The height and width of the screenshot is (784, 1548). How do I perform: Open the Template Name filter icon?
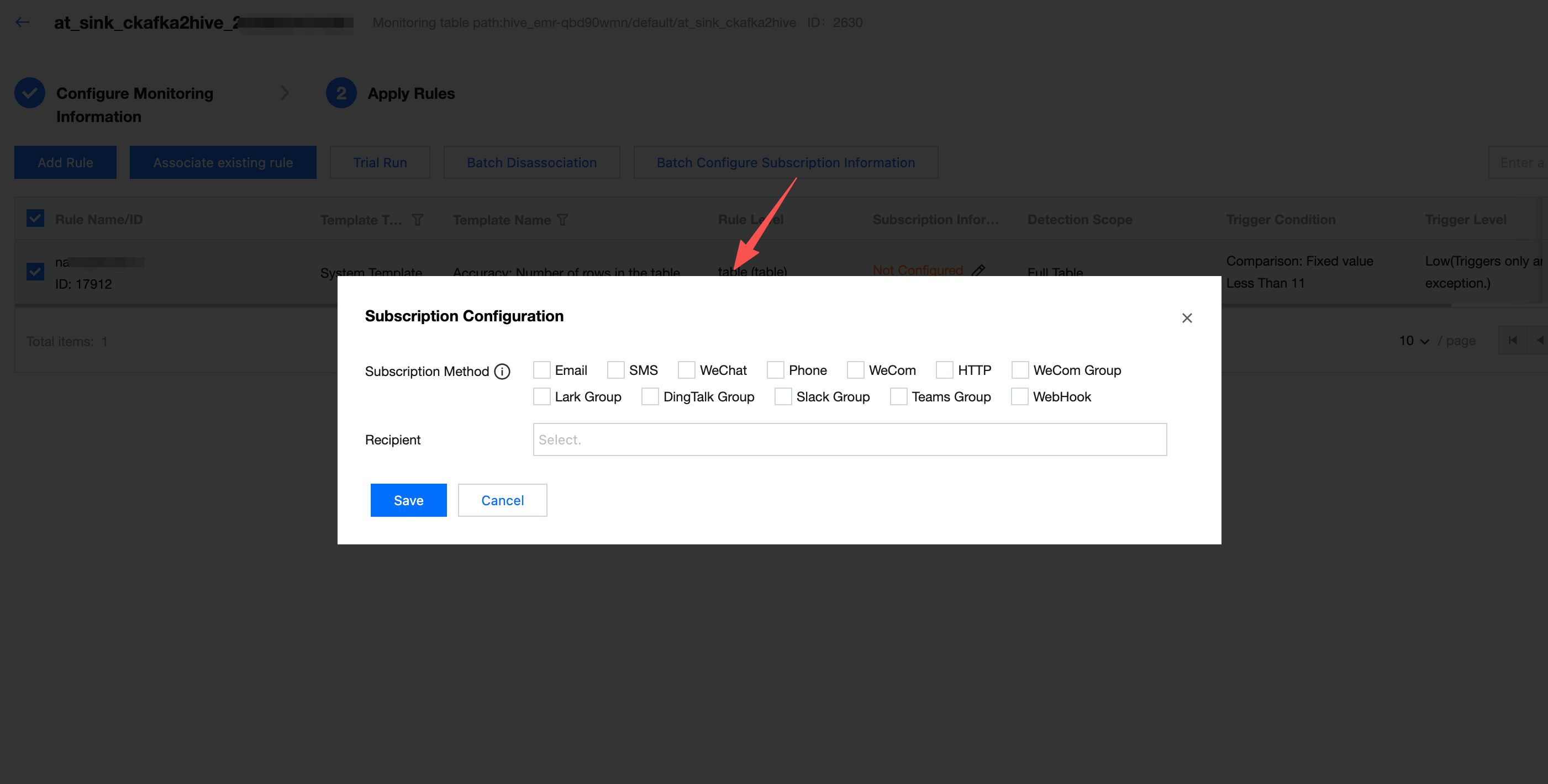[562, 220]
